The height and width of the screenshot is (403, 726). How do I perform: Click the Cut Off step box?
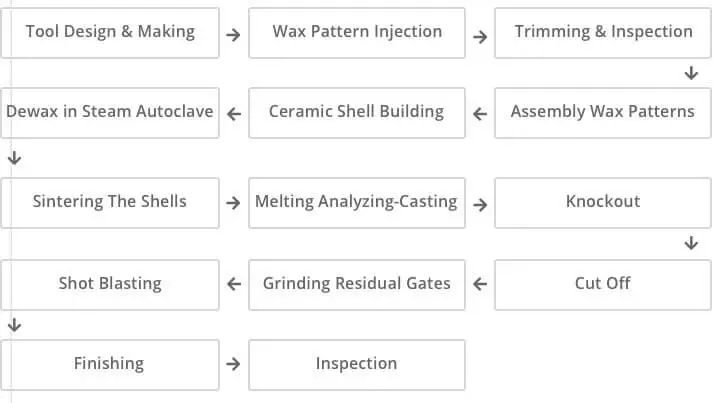coord(603,284)
